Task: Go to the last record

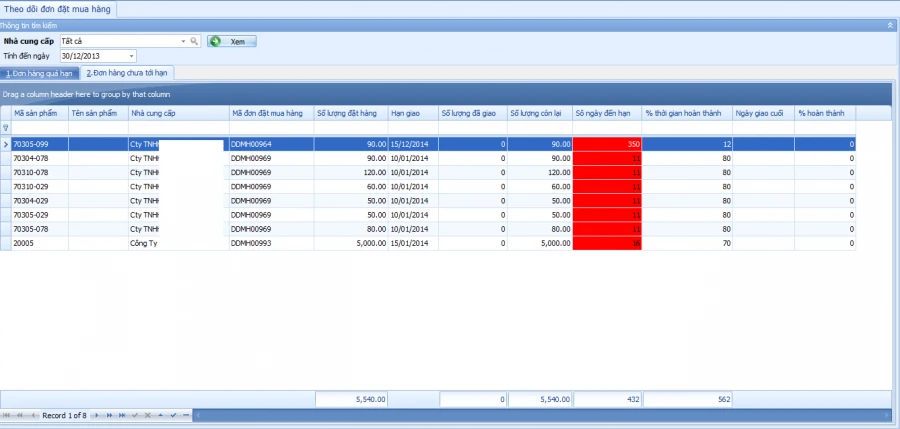Action: [122, 415]
